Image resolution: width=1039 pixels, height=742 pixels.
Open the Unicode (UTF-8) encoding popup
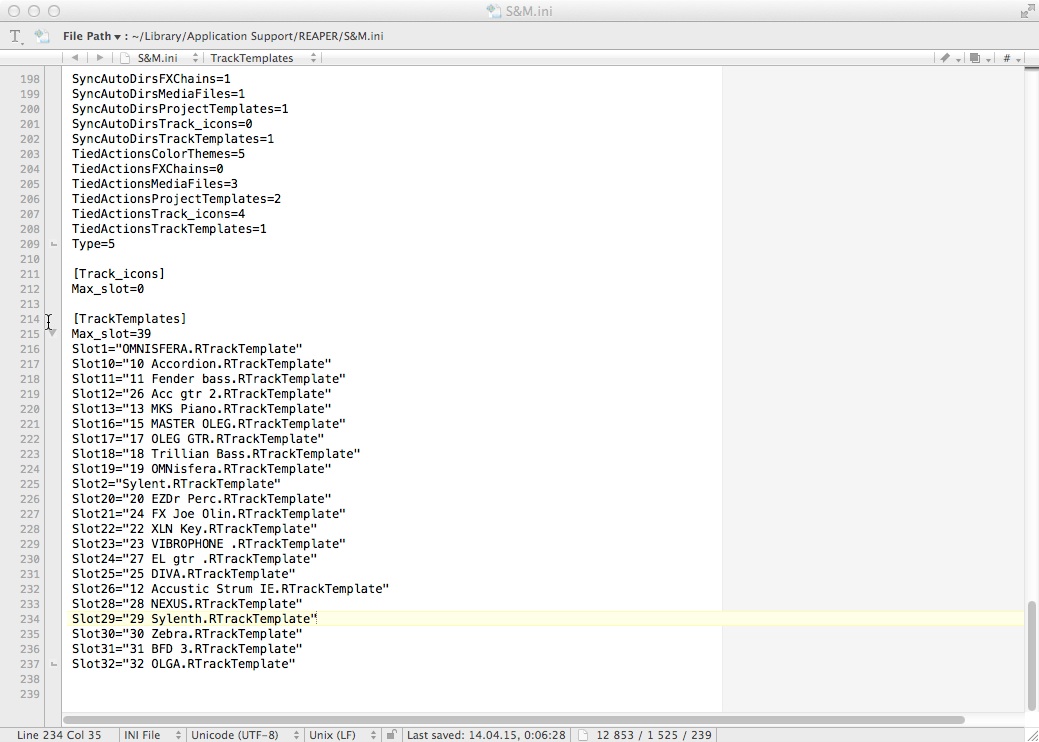[245, 735]
